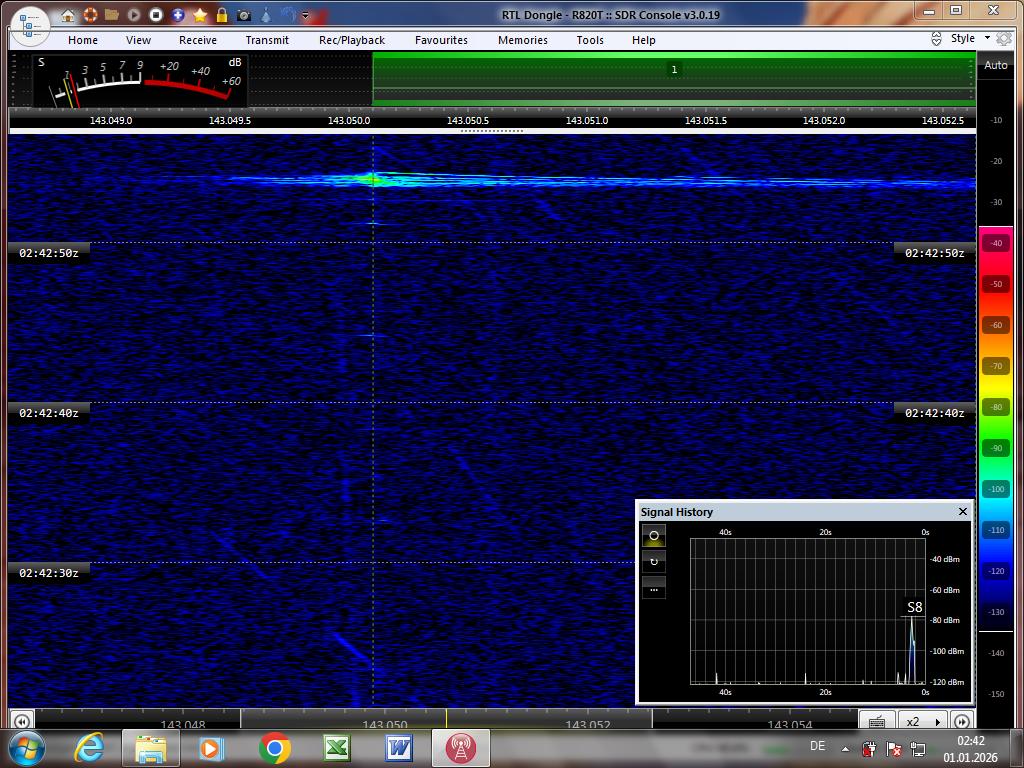Open the Style dropdown menu
1024x768 pixels.
(x=970, y=39)
